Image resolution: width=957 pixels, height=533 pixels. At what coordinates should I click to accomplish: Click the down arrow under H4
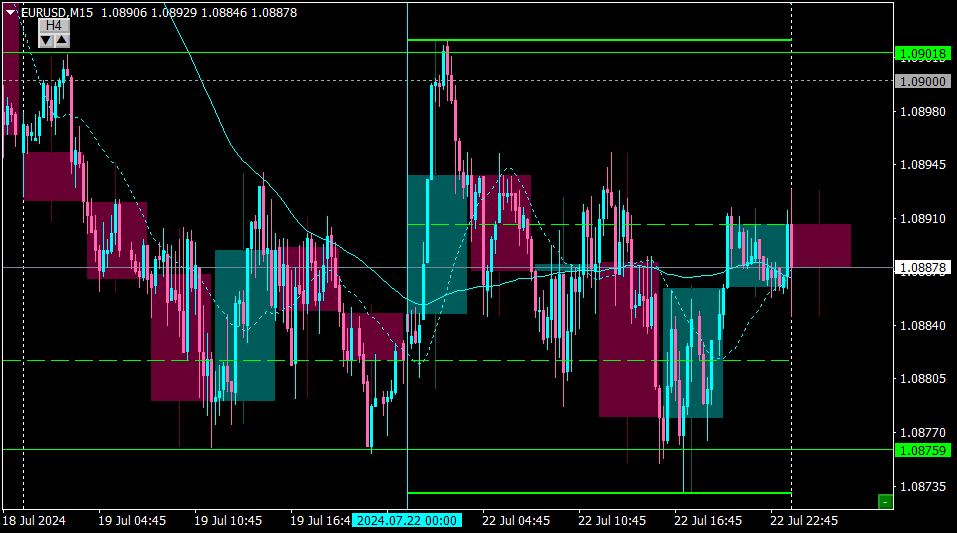46,40
